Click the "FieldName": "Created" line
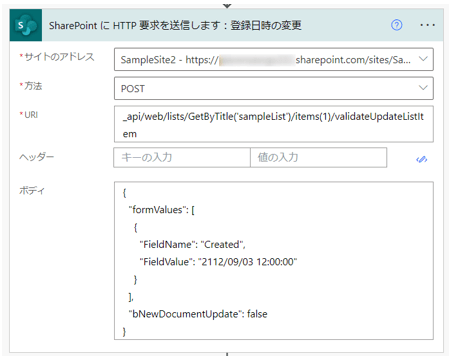 [x=192, y=244]
